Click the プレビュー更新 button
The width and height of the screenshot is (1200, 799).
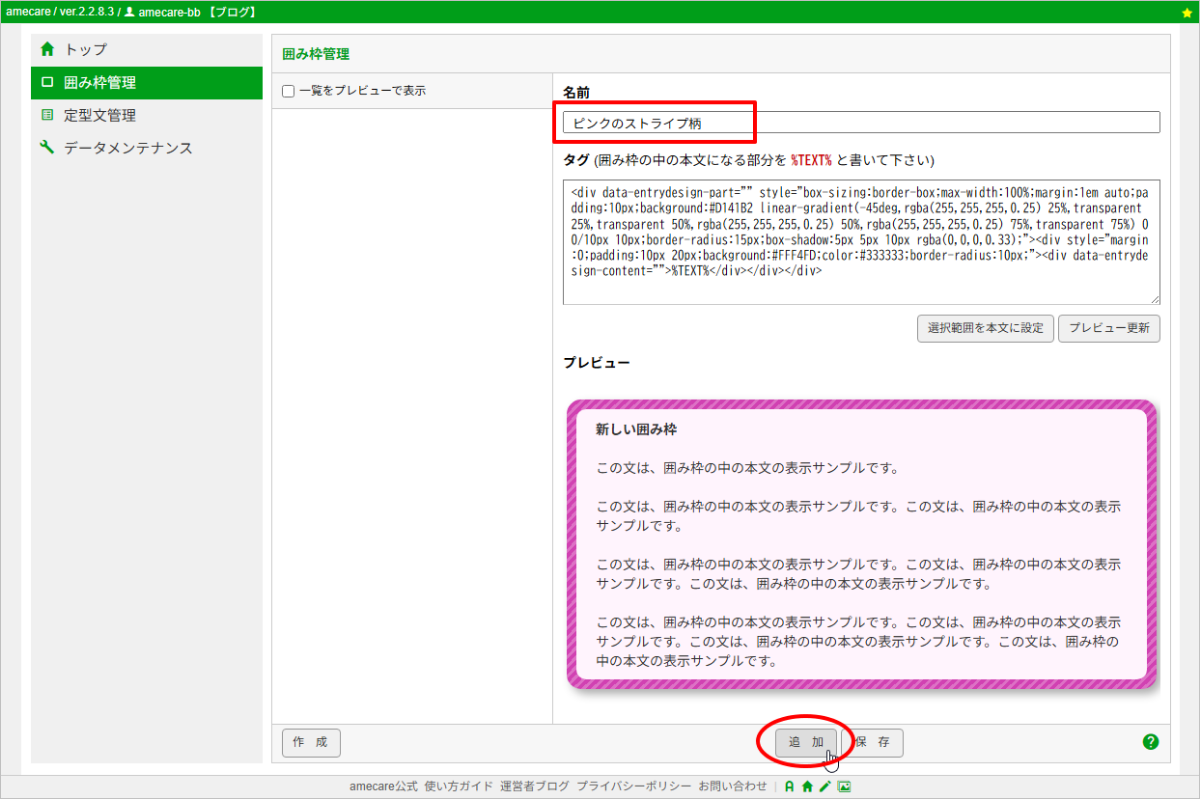pos(1108,328)
